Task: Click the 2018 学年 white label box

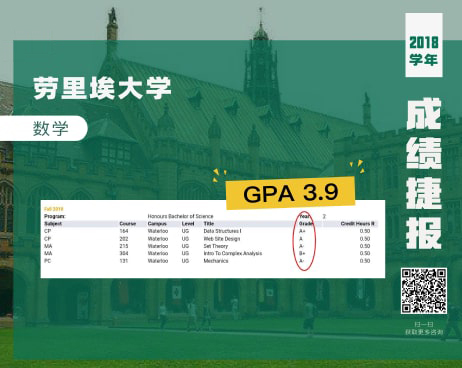Action: tap(424, 45)
